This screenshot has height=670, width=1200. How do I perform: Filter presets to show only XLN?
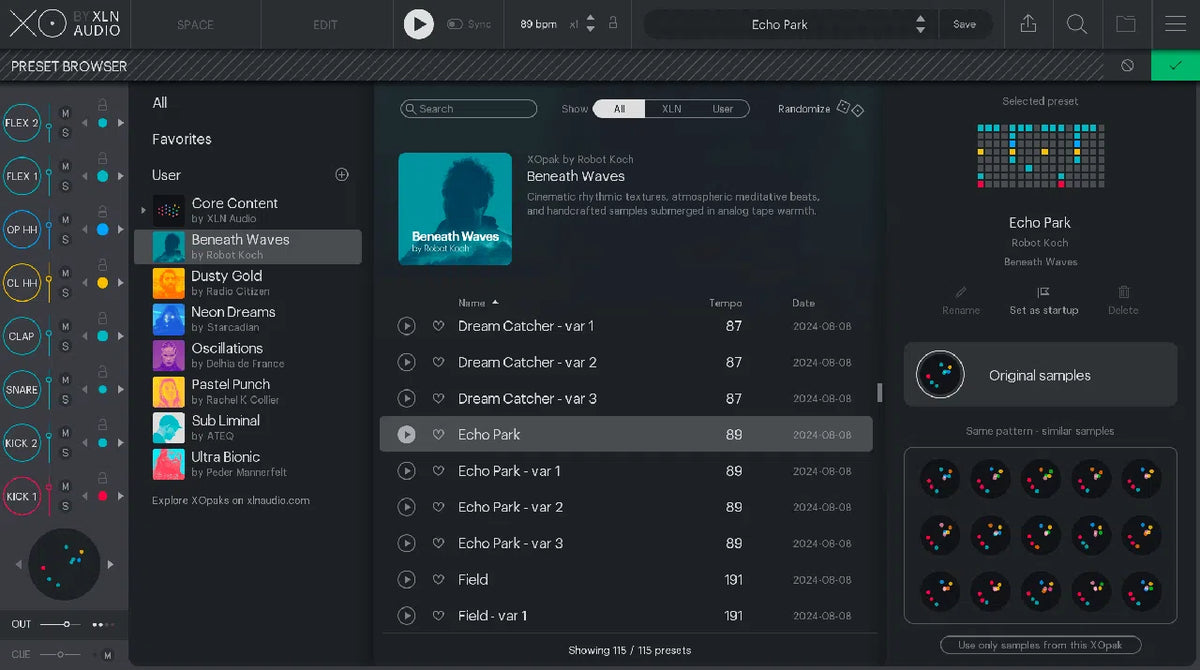(x=671, y=108)
